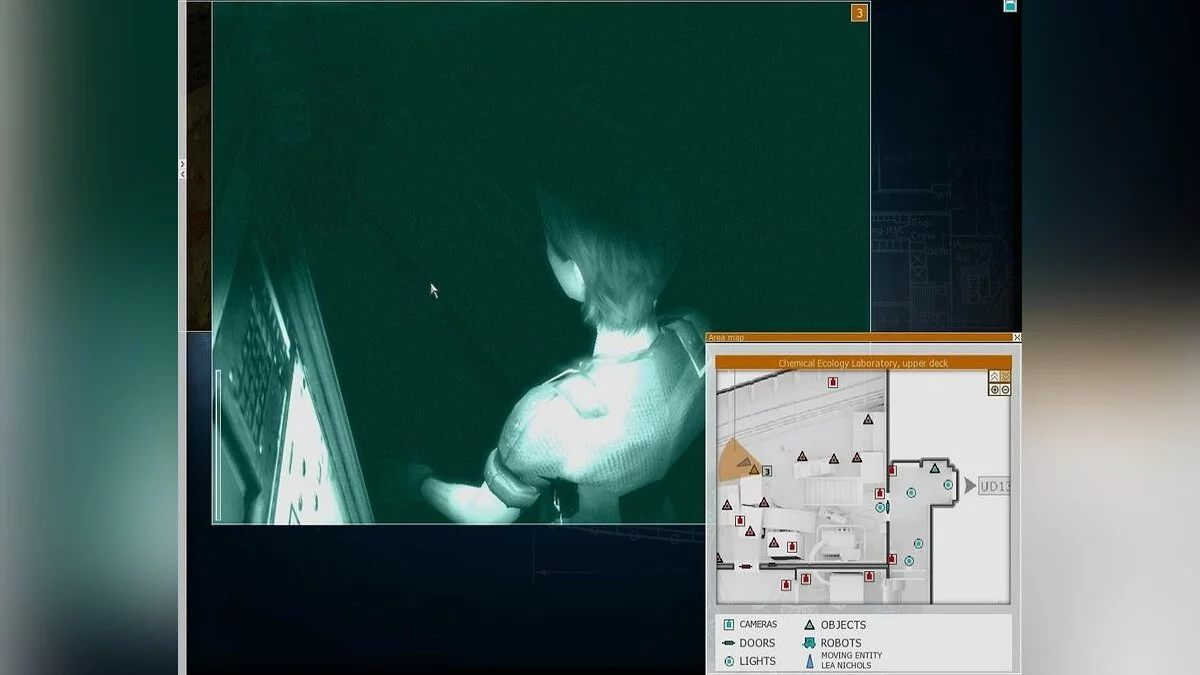The image size is (1200, 675).
Task: Go down a deck with map down-chevrons
Action: 1005,376
